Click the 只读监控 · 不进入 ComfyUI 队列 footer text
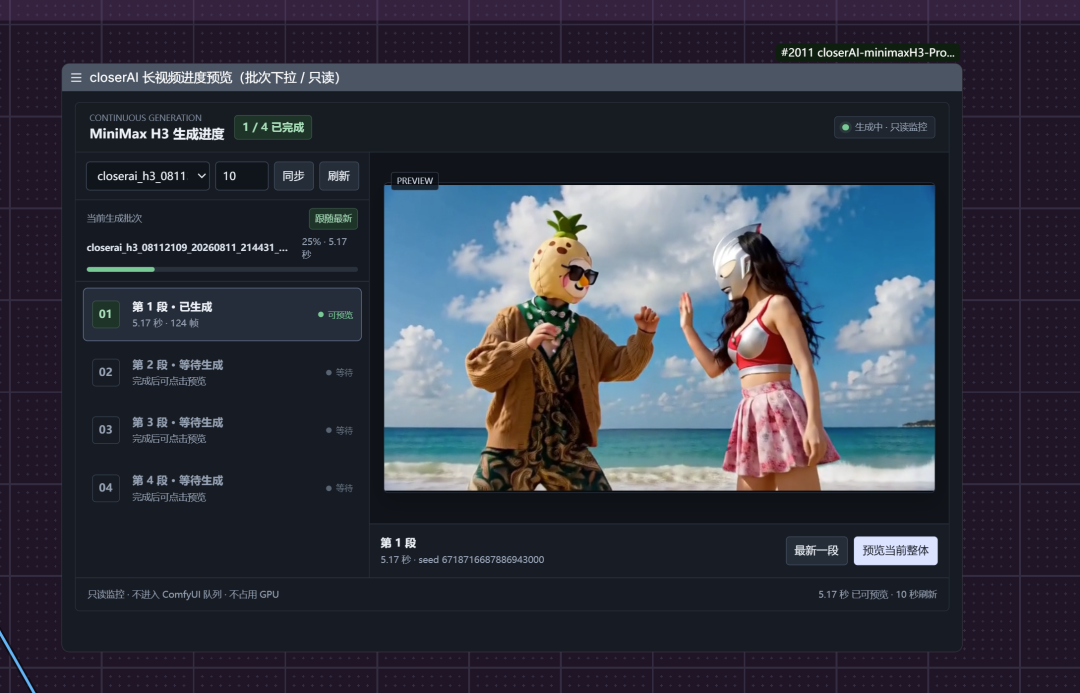Image resolution: width=1080 pixels, height=693 pixels. [183, 594]
